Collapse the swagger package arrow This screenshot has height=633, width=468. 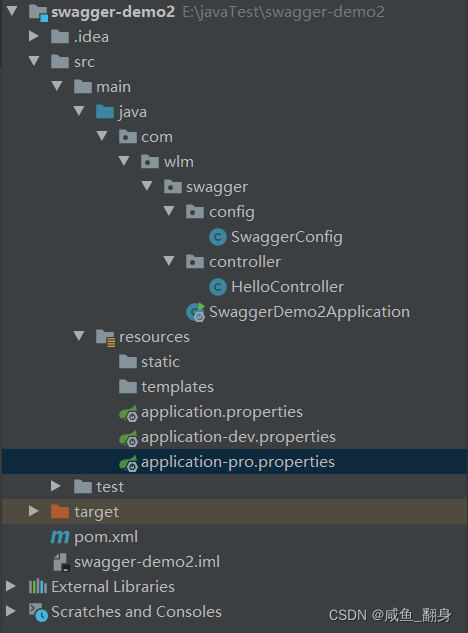147,186
